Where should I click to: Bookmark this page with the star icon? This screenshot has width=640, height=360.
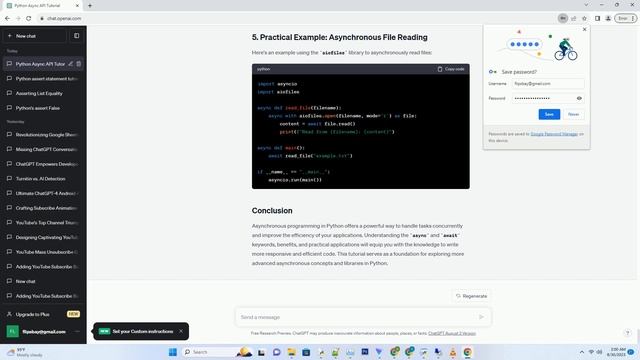[x=584, y=18]
